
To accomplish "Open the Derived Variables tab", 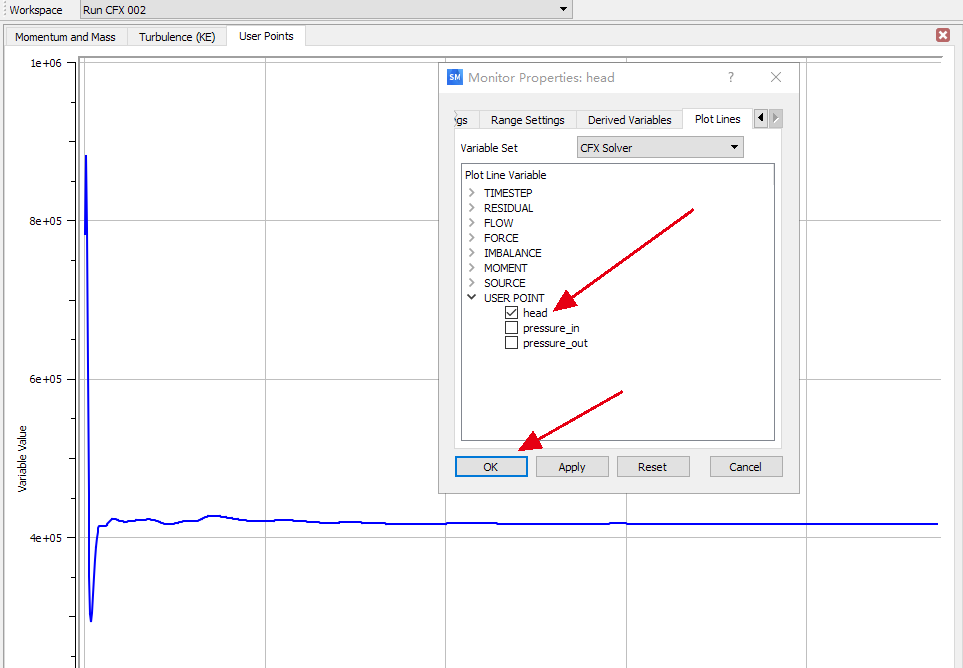I will coord(629,120).
